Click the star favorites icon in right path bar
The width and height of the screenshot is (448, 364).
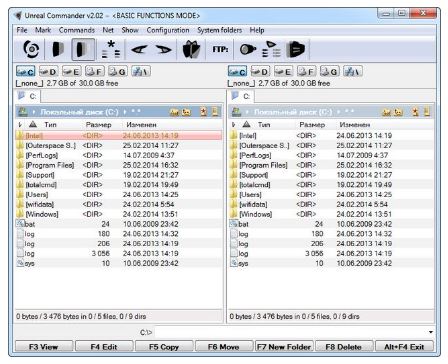[x=415, y=112]
